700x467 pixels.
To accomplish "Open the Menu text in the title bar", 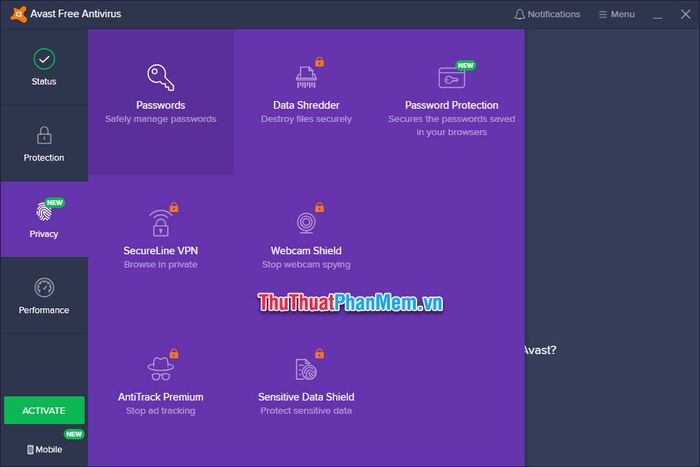I will point(623,14).
